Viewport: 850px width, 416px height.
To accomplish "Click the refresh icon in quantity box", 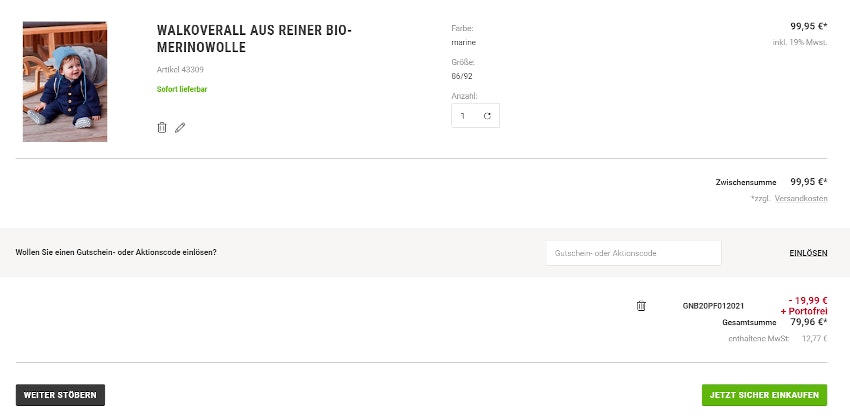I will pos(487,116).
